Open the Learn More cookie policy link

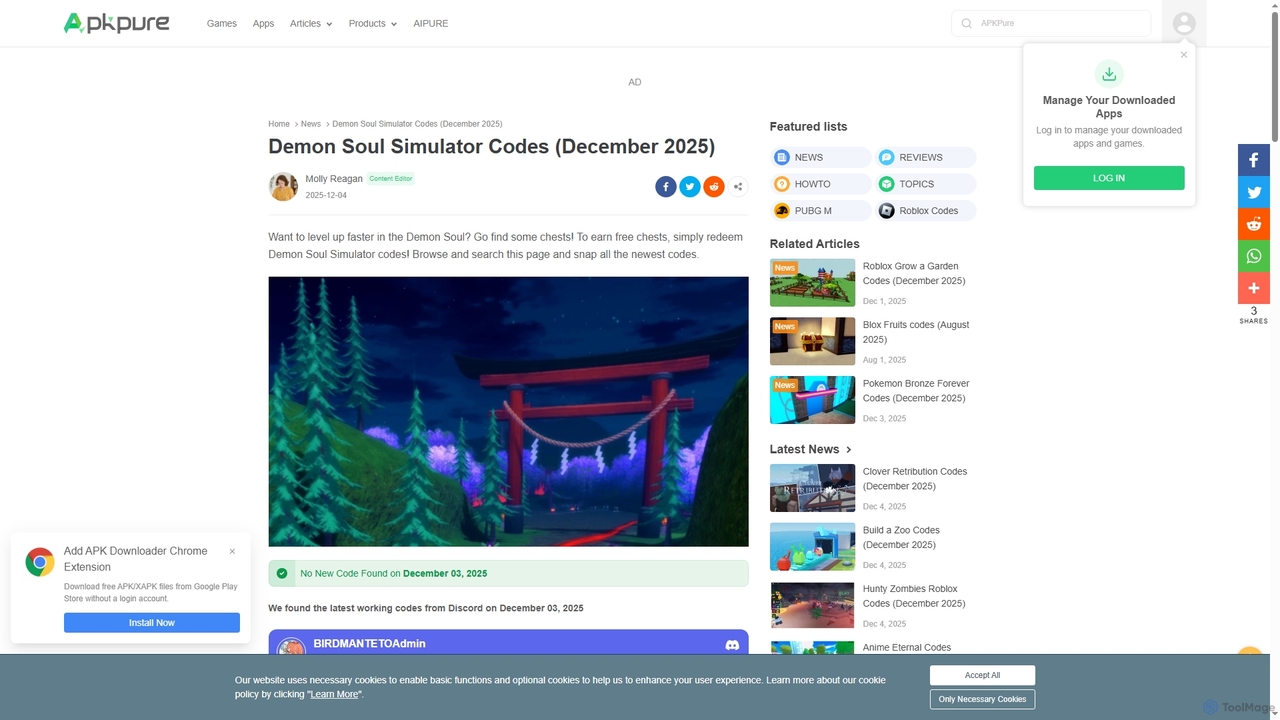pyautogui.click(x=334, y=694)
